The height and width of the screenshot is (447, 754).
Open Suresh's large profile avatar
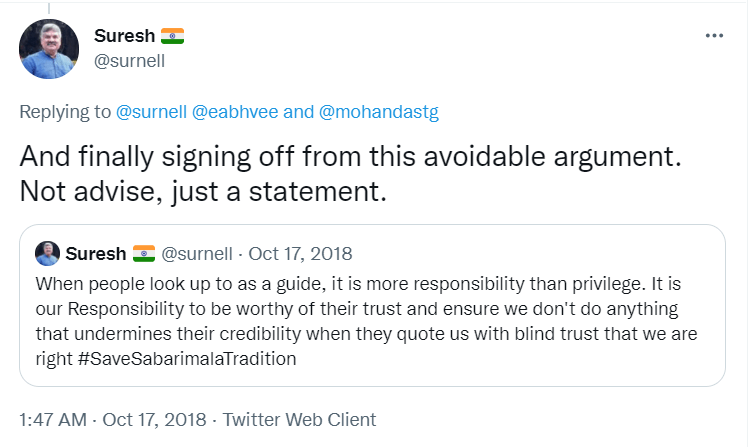(50, 49)
